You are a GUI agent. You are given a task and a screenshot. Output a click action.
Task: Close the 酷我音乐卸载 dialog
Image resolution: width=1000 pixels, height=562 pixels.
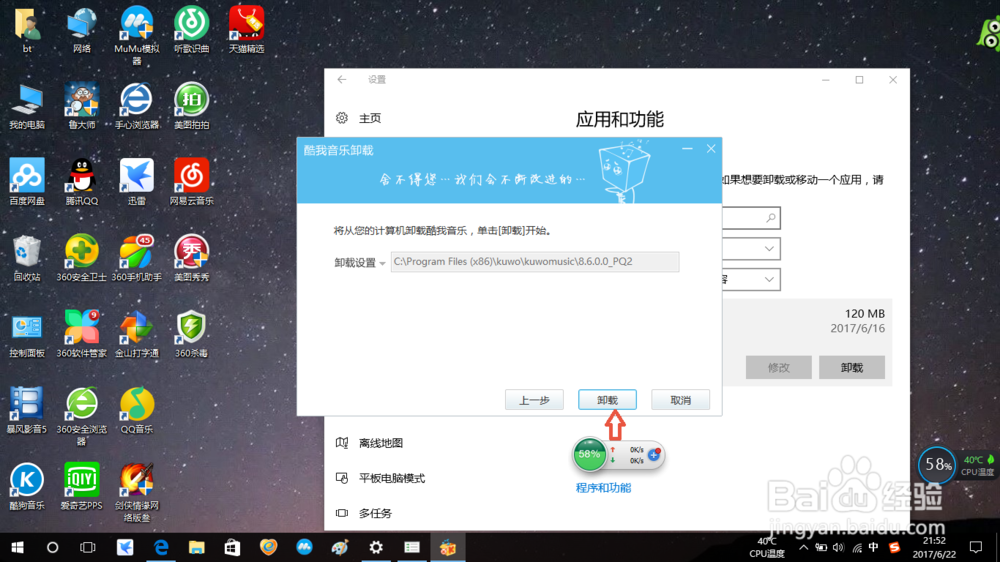(711, 149)
